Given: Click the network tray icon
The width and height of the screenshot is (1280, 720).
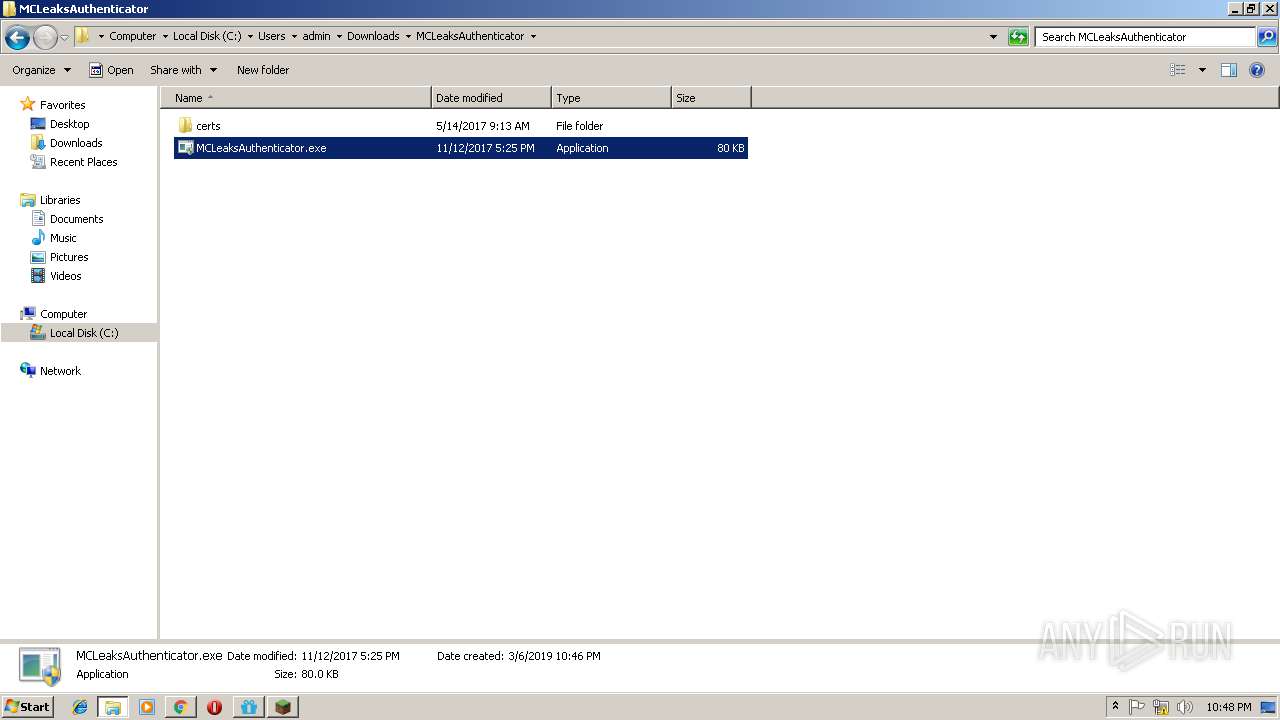Looking at the screenshot, I should pyautogui.click(x=1161, y=707).
